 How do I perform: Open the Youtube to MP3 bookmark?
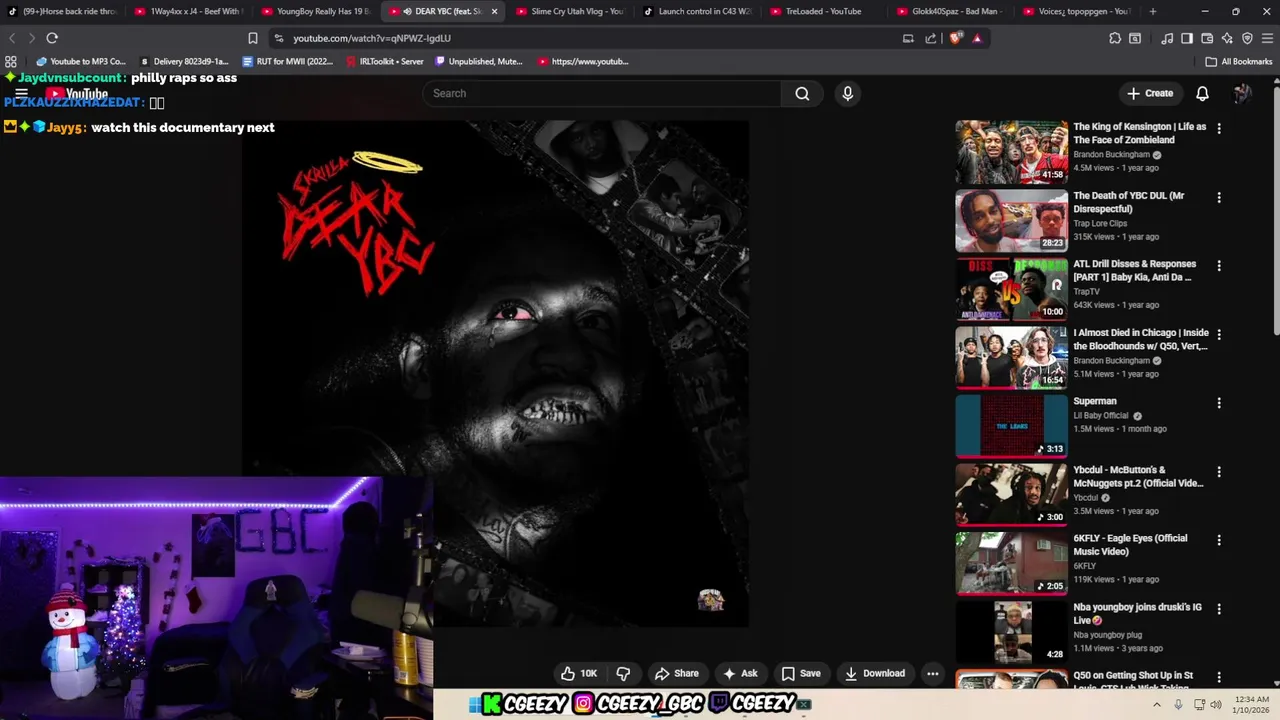81,61
